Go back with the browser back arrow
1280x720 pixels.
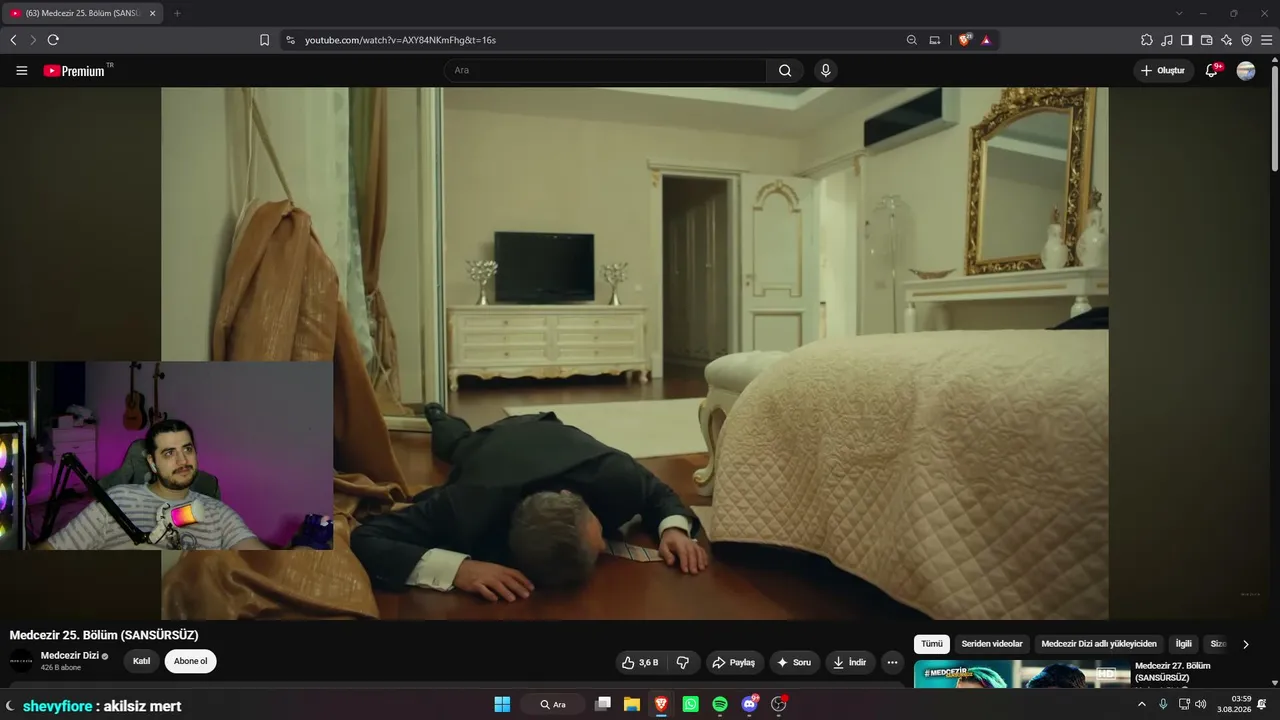13,40
